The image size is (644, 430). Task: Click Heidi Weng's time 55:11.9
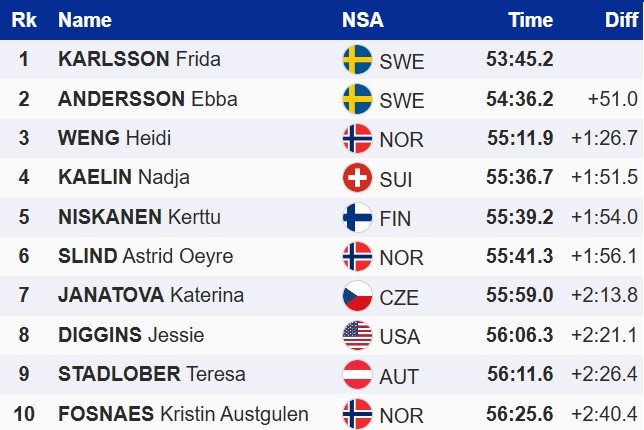[x=520, y=138]
